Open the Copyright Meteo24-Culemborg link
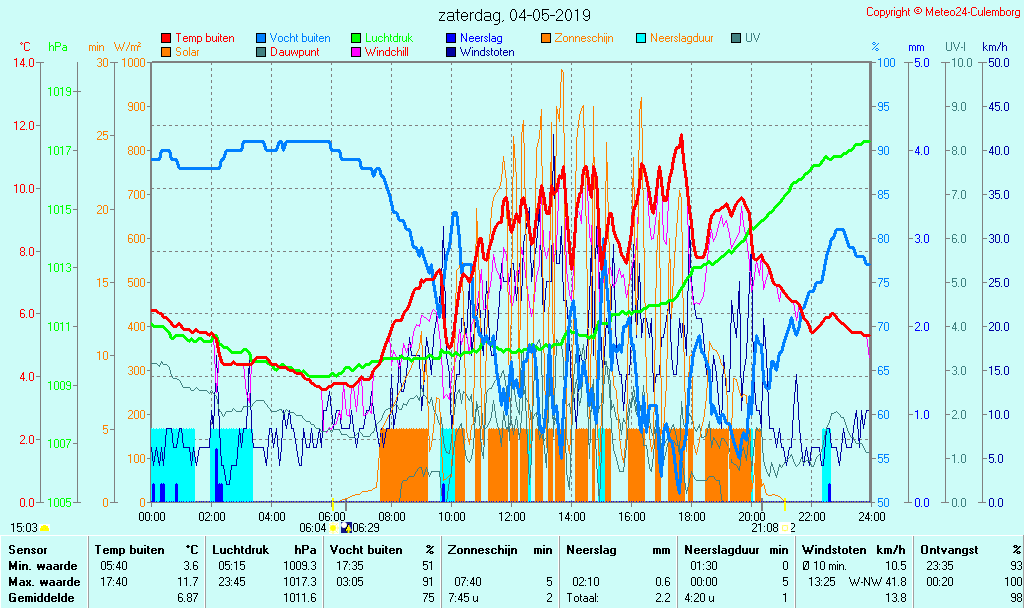 pyautogui.click(x=943, y=12)
